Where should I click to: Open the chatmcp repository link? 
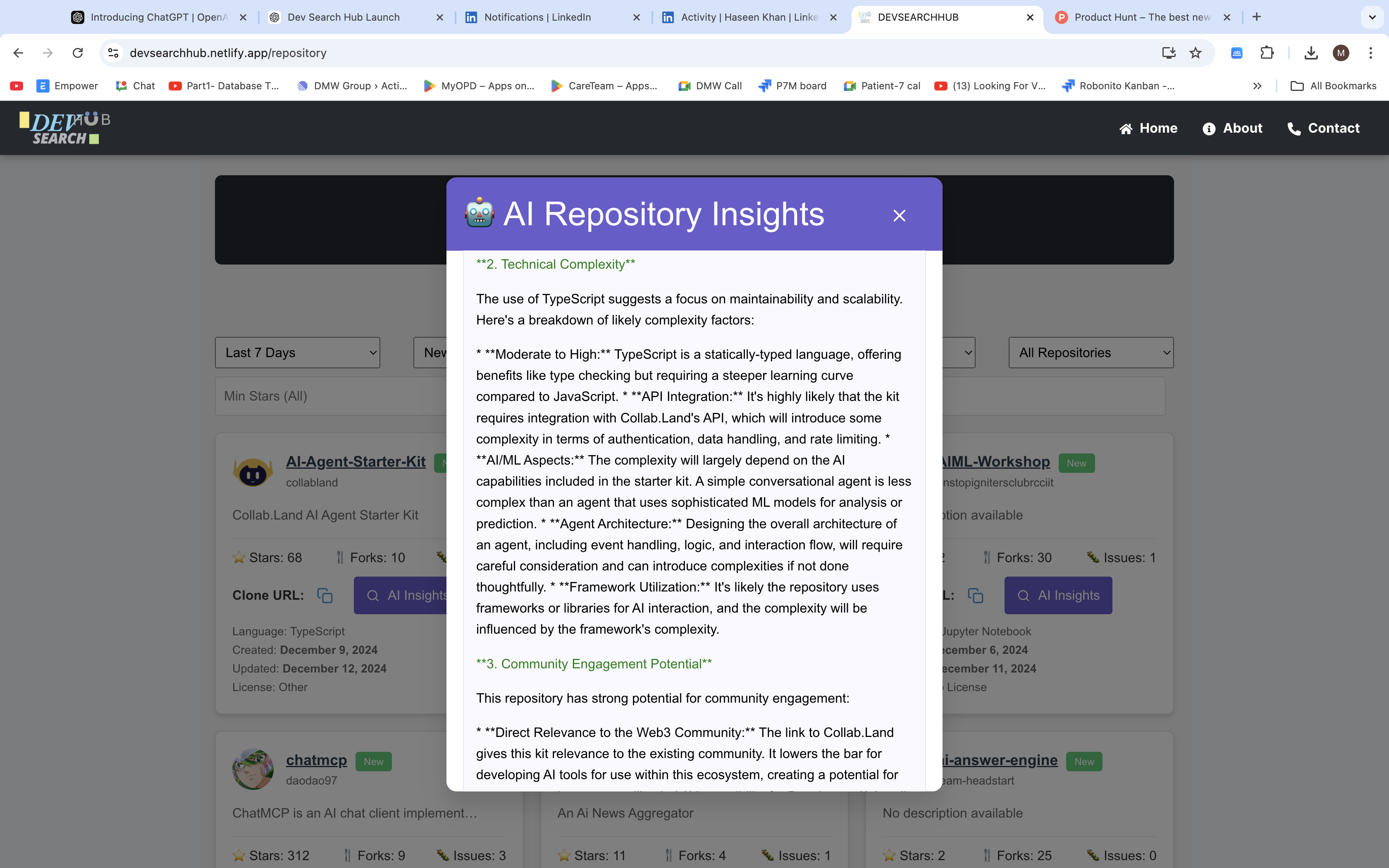[x=316, y=760]
